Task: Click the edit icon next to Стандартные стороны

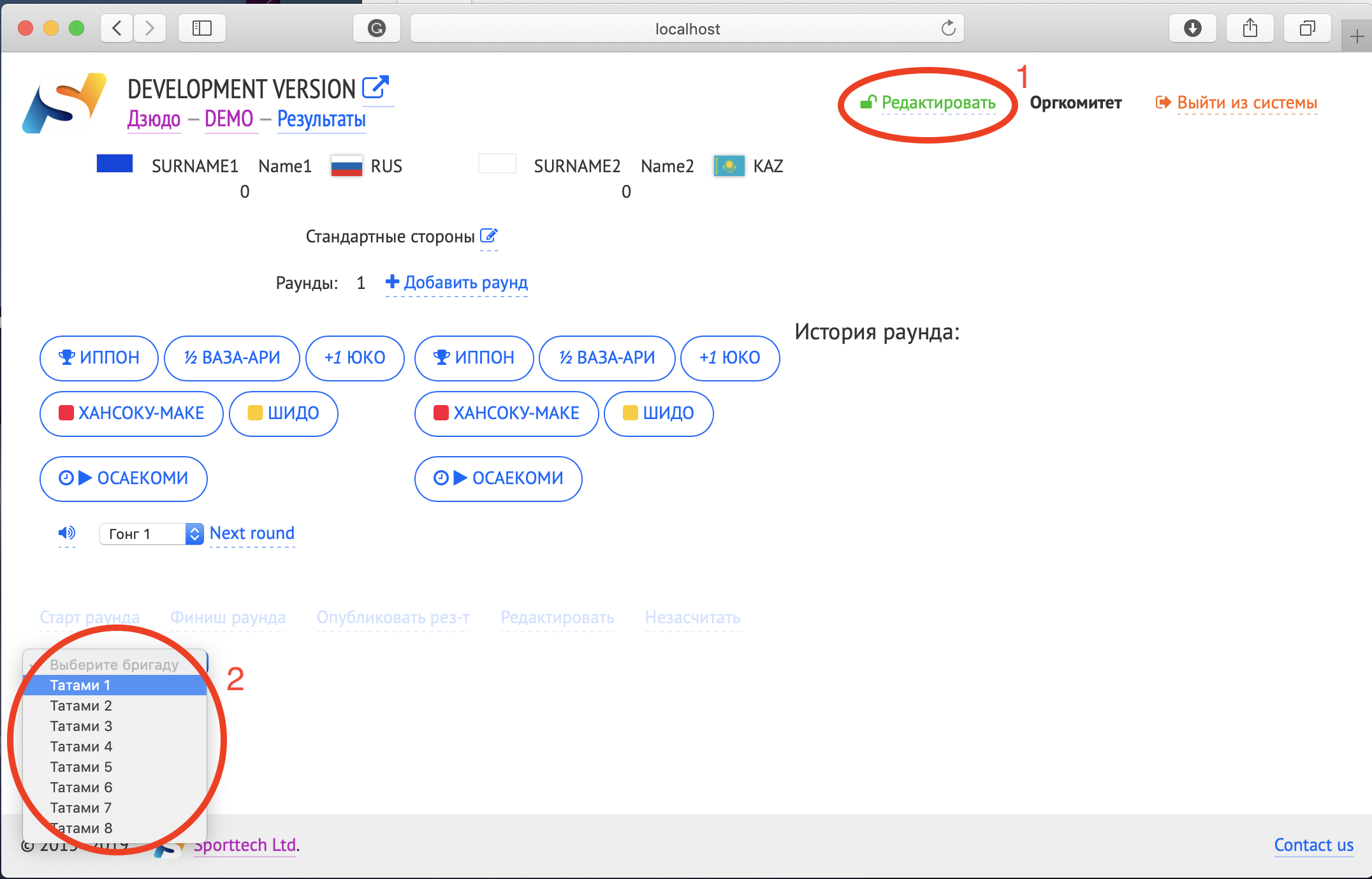Action: [x=488, y=236]
